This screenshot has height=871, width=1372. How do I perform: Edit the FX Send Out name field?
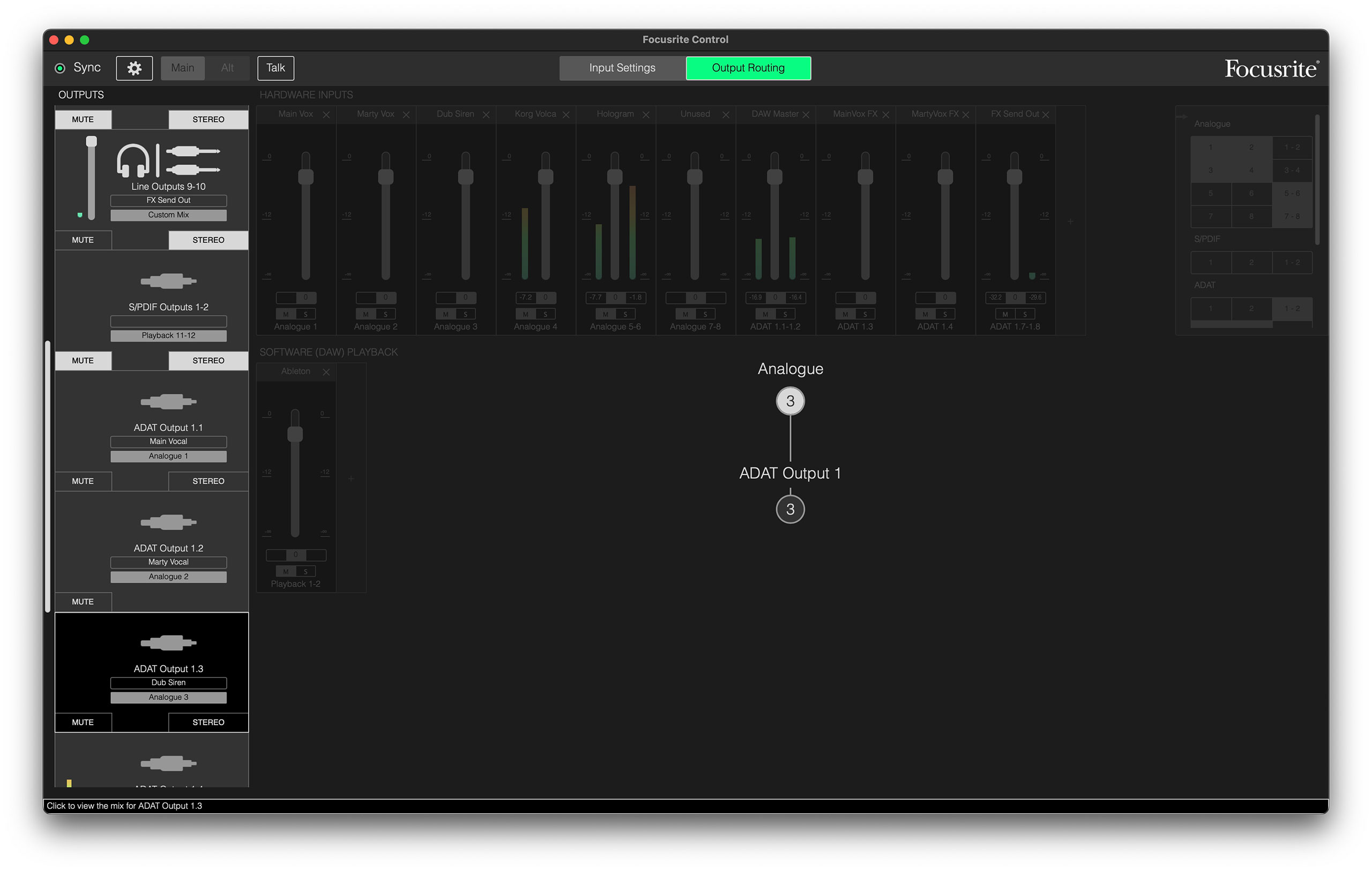tap(169, 200)
